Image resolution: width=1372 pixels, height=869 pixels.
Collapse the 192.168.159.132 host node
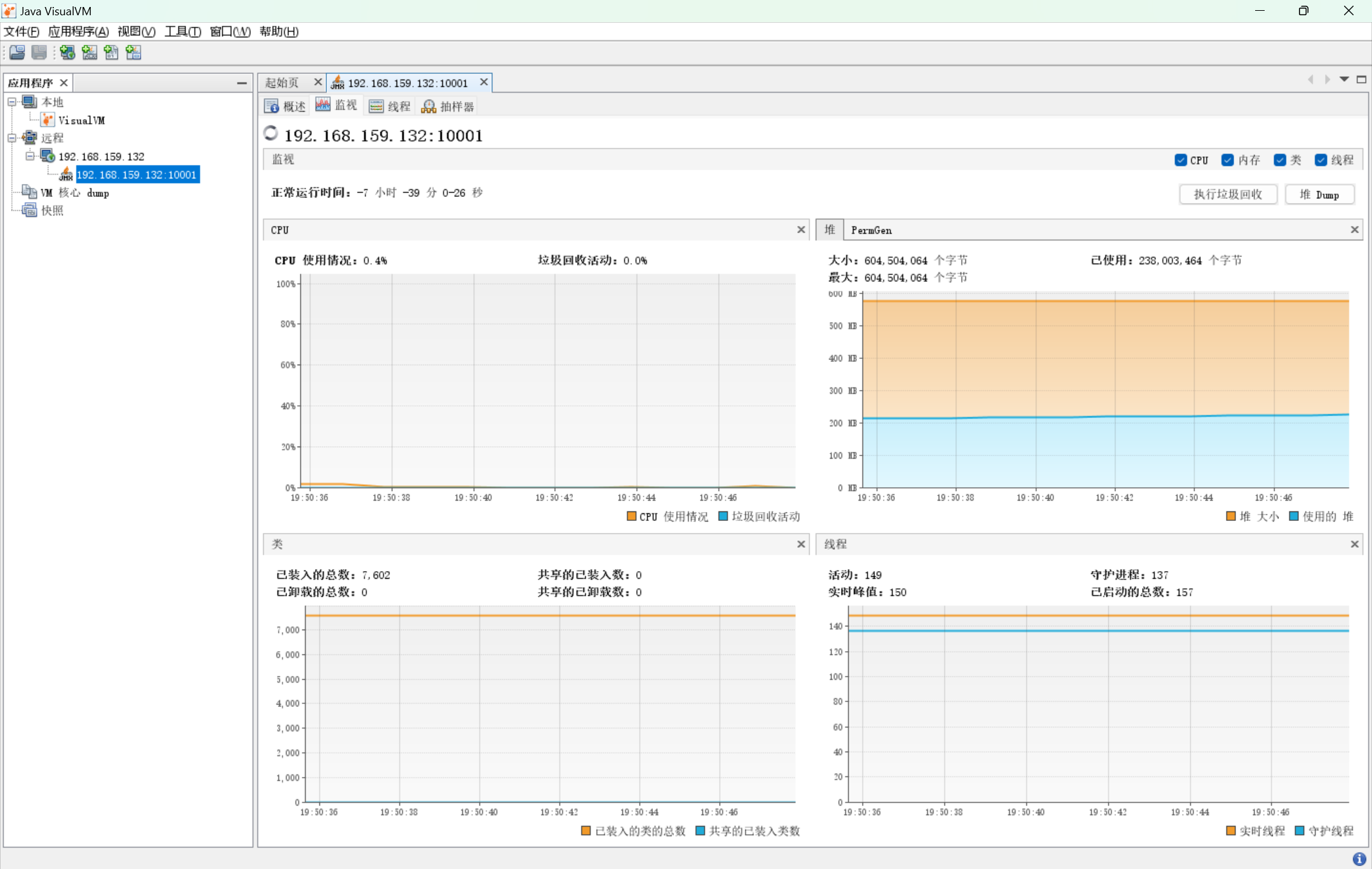30,156
